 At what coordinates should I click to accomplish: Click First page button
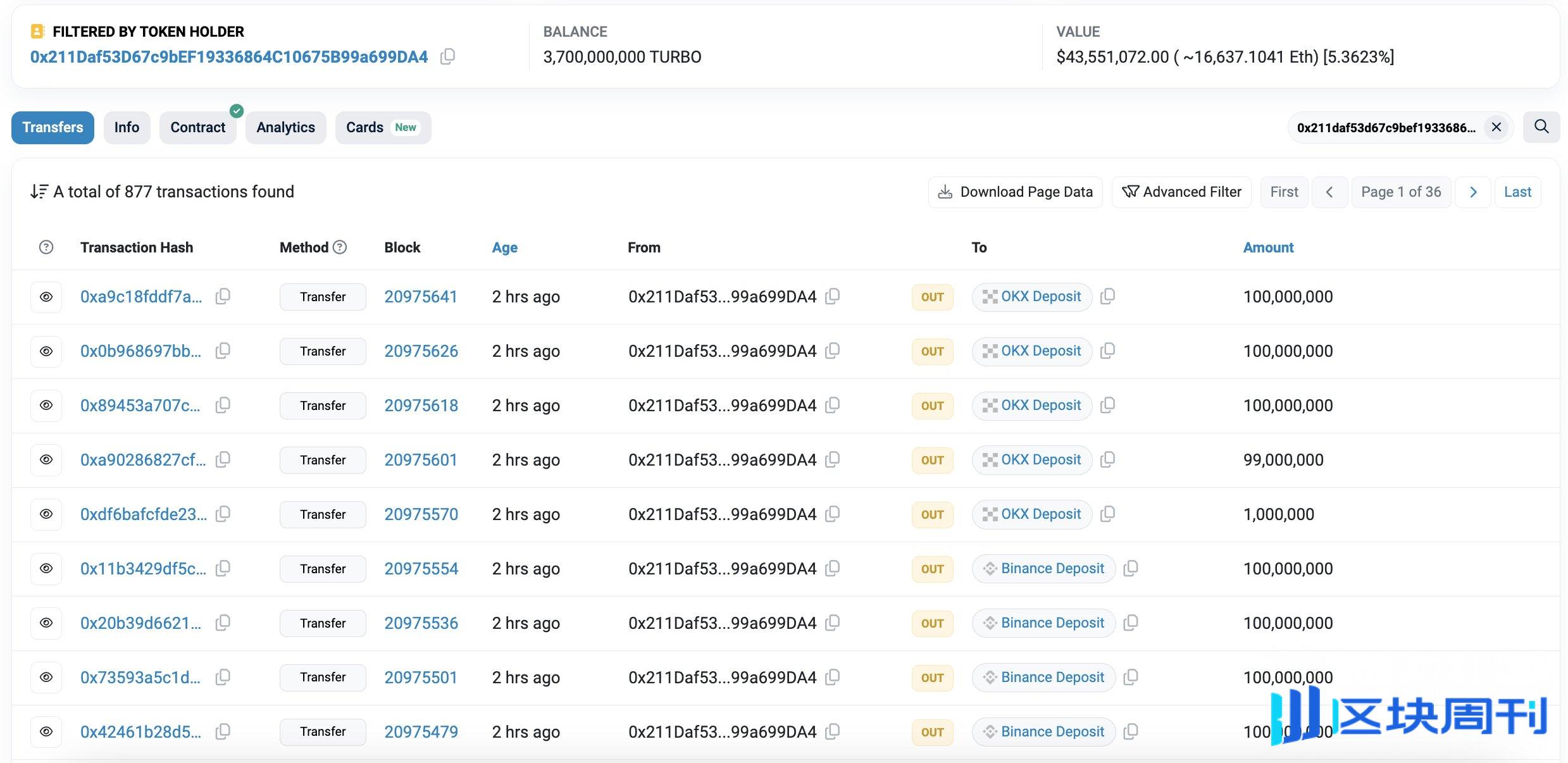tap(1284, 192)
